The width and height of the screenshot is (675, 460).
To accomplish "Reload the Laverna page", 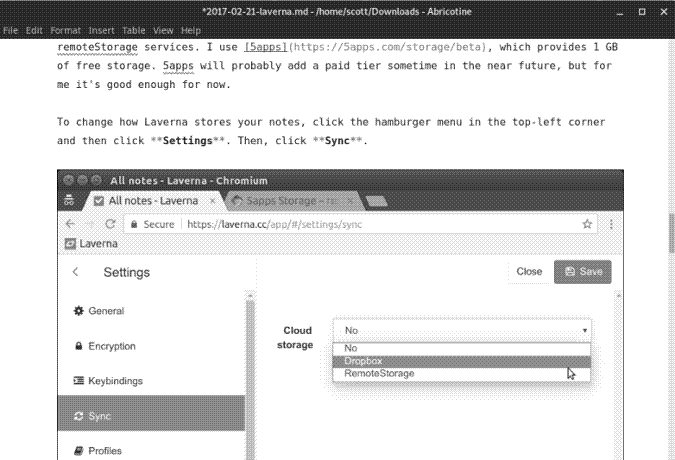I will click(110, 224).
